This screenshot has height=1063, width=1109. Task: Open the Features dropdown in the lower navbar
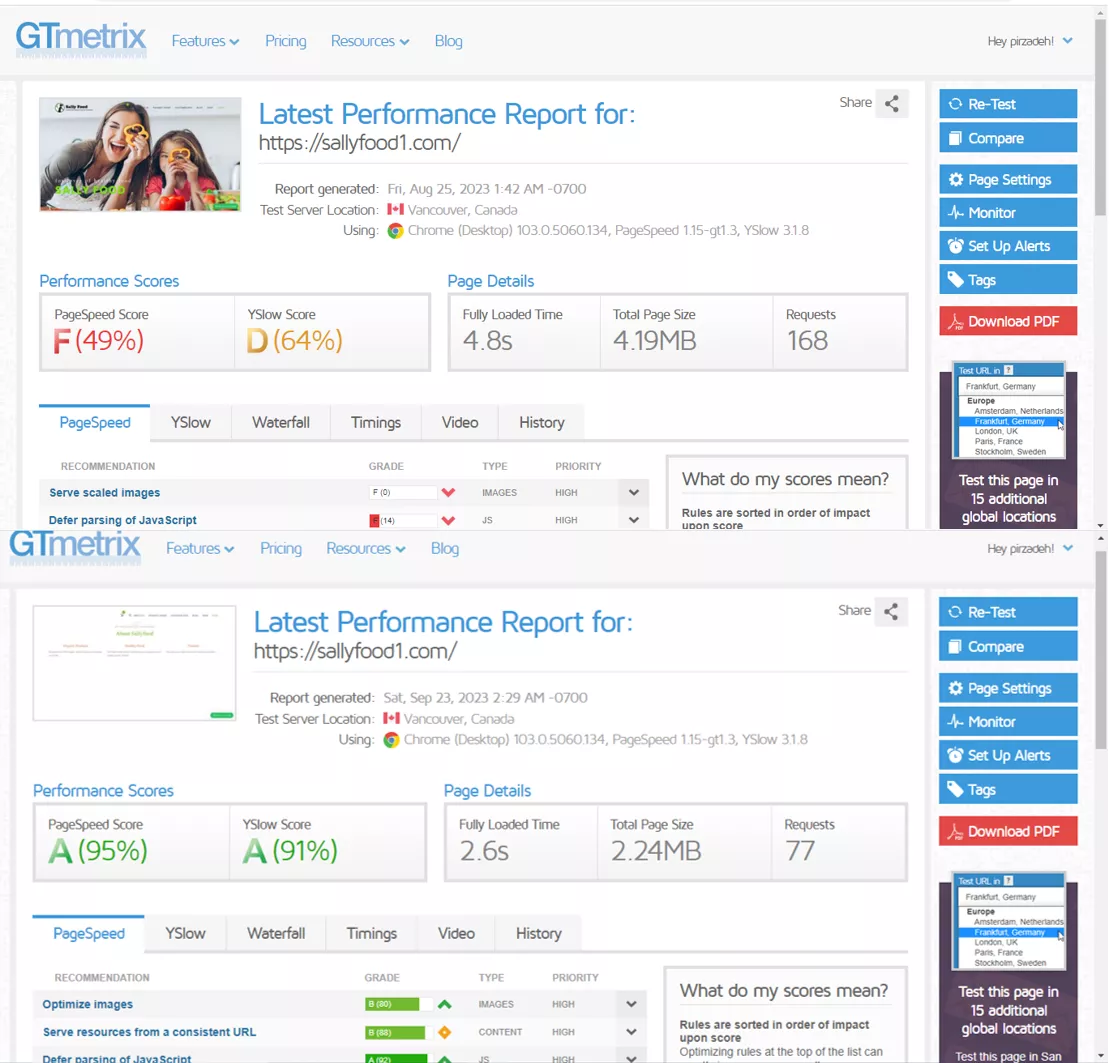[200, 548]
